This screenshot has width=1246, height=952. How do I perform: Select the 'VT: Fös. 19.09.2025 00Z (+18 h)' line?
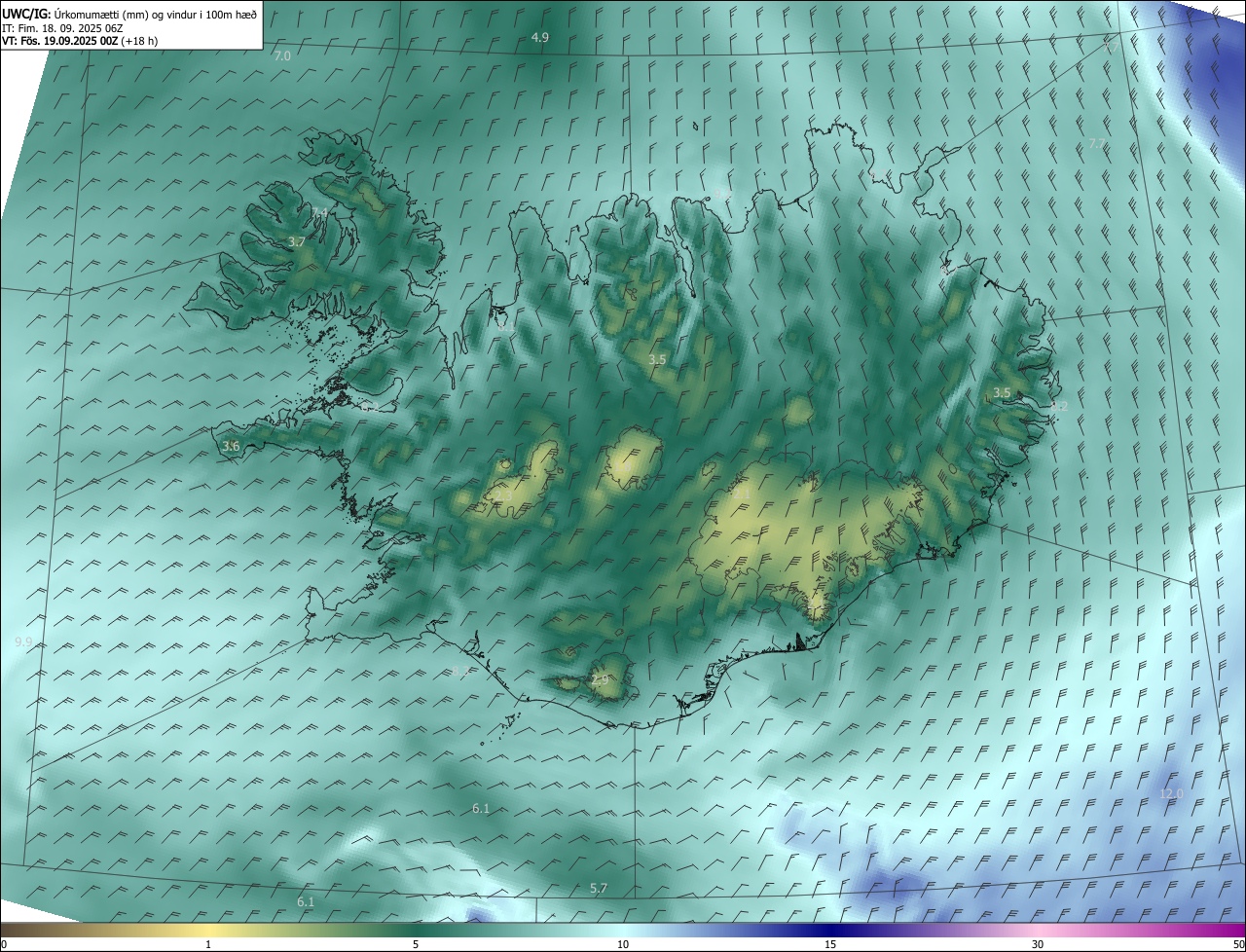[80, 41]
